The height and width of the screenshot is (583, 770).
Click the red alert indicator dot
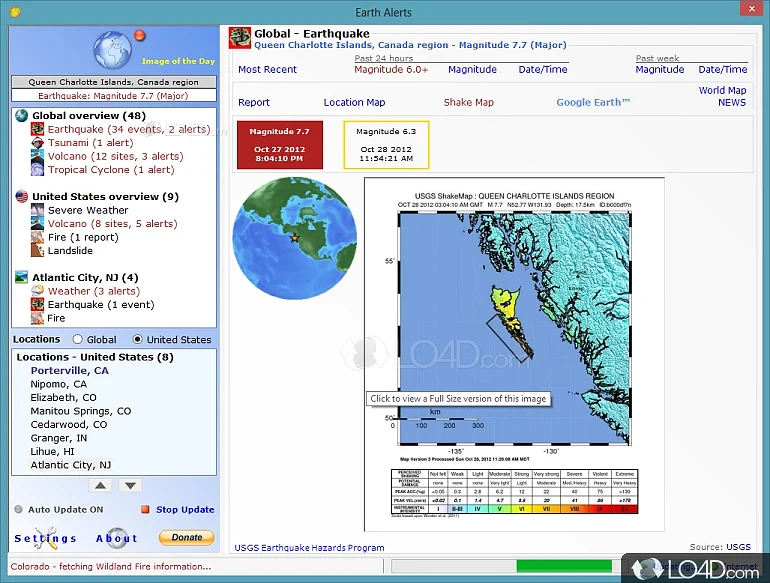[140, 35]
